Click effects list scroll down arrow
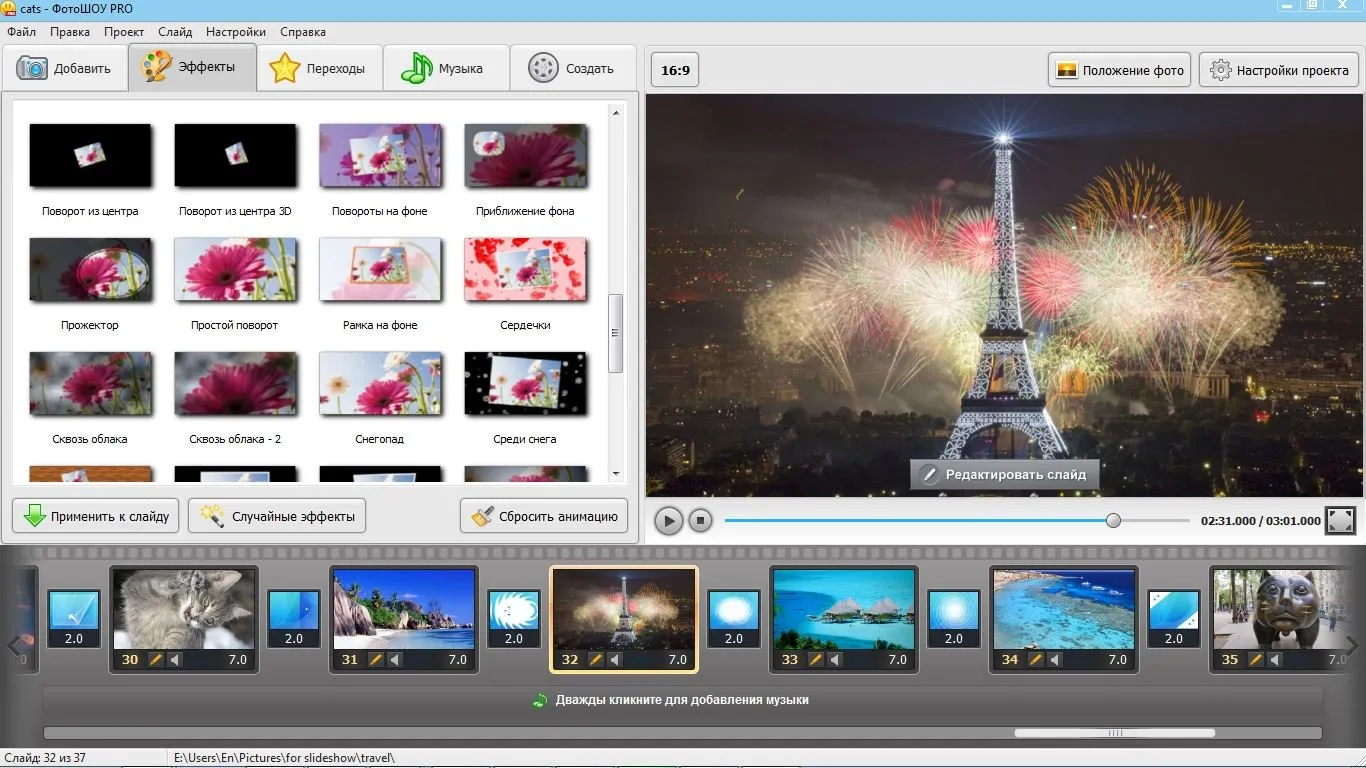 tap(616, 474)
